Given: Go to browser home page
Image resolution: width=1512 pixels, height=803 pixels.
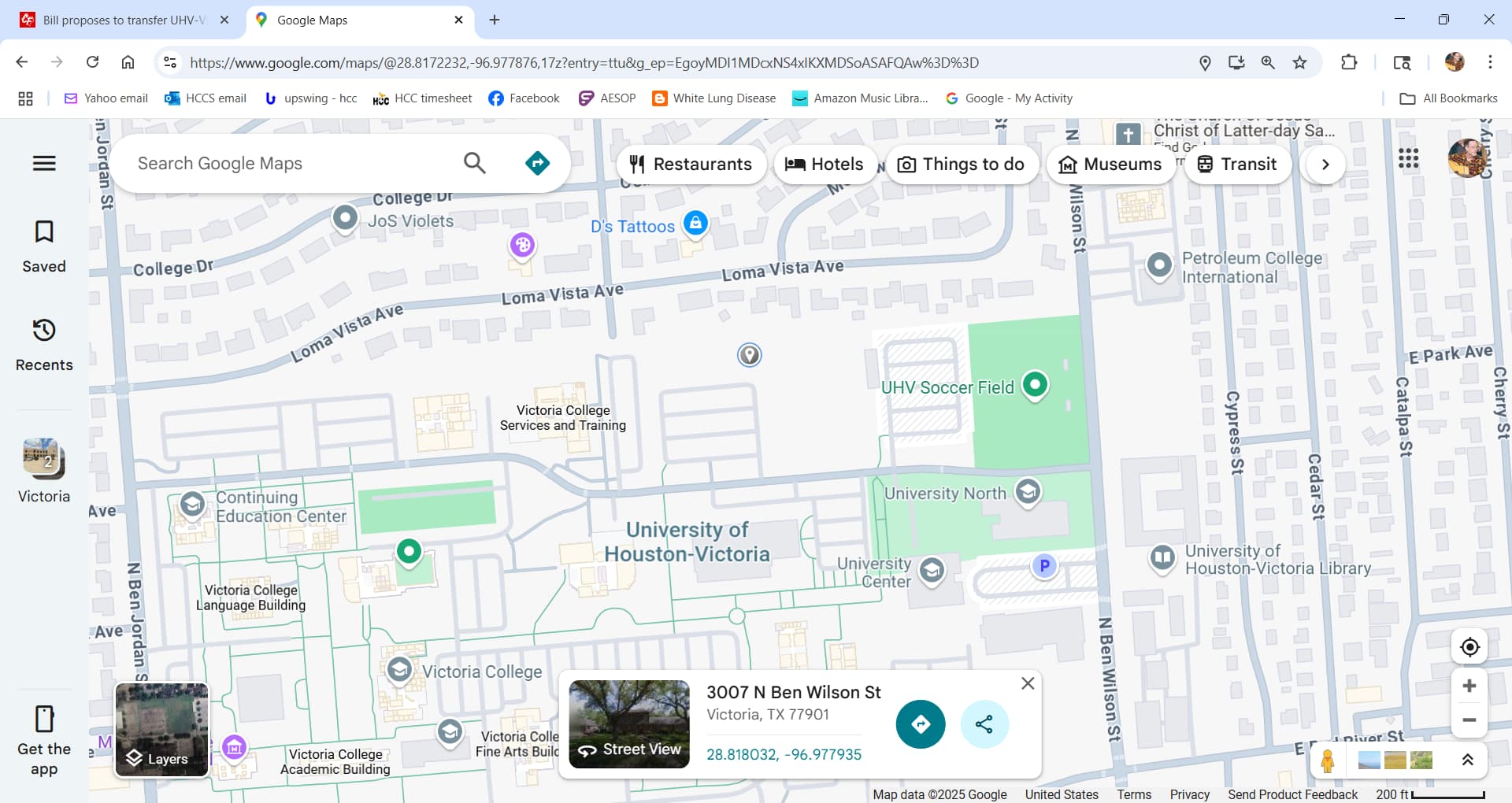Looking at the screenshot, I should click(x=128, y=62).
